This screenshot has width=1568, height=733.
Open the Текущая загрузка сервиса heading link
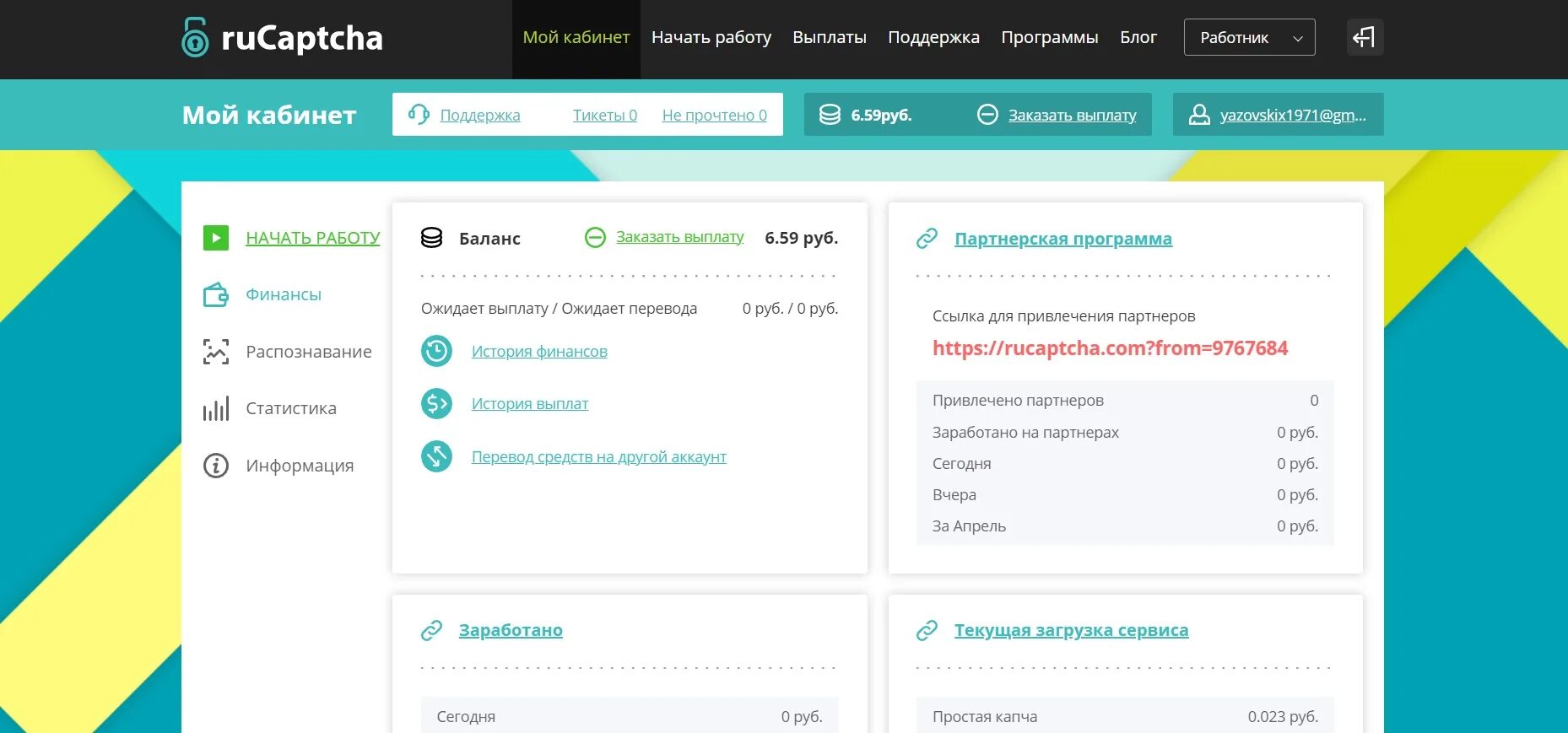tap(1072, 630)
